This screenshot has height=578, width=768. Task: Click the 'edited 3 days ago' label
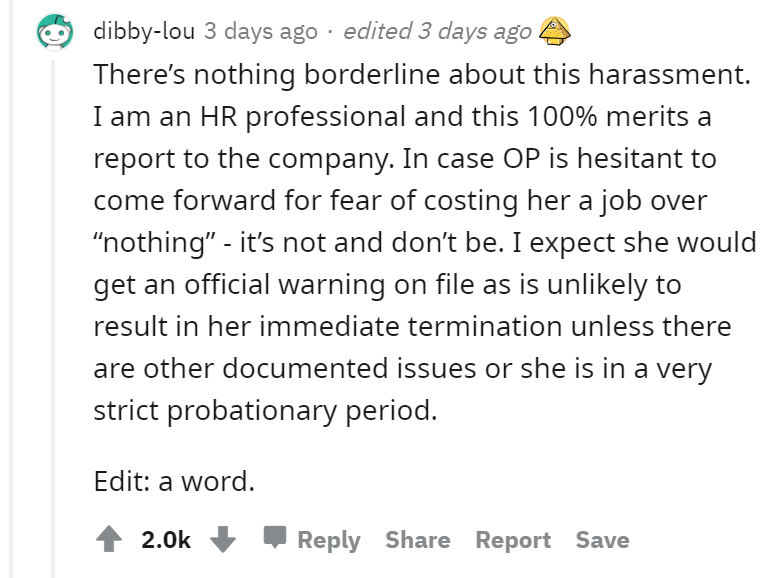coord(437,31)
